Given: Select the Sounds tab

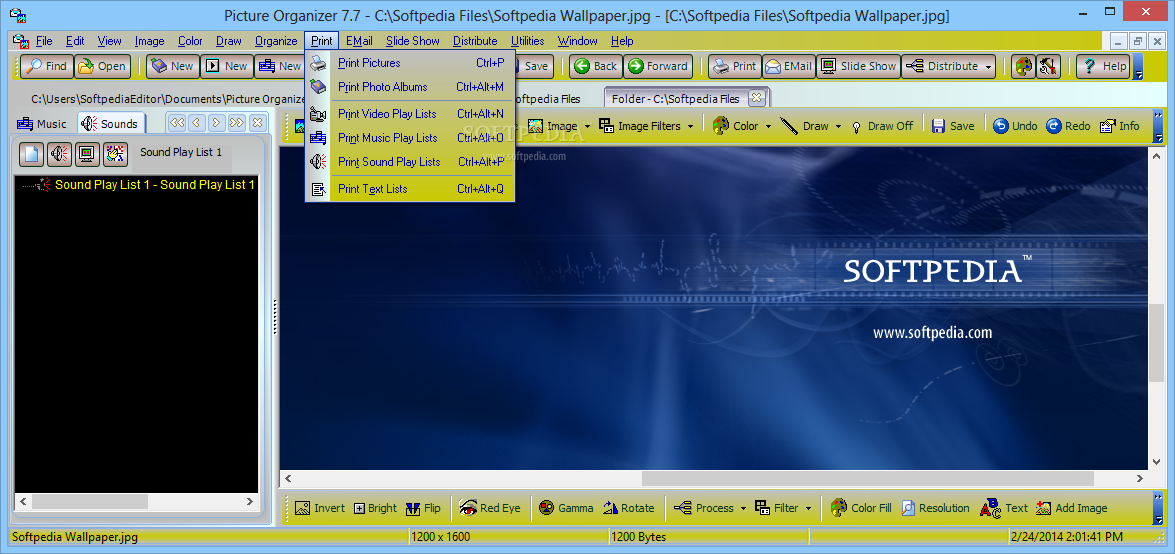Looking at the screenshot, I should [111, 124].
